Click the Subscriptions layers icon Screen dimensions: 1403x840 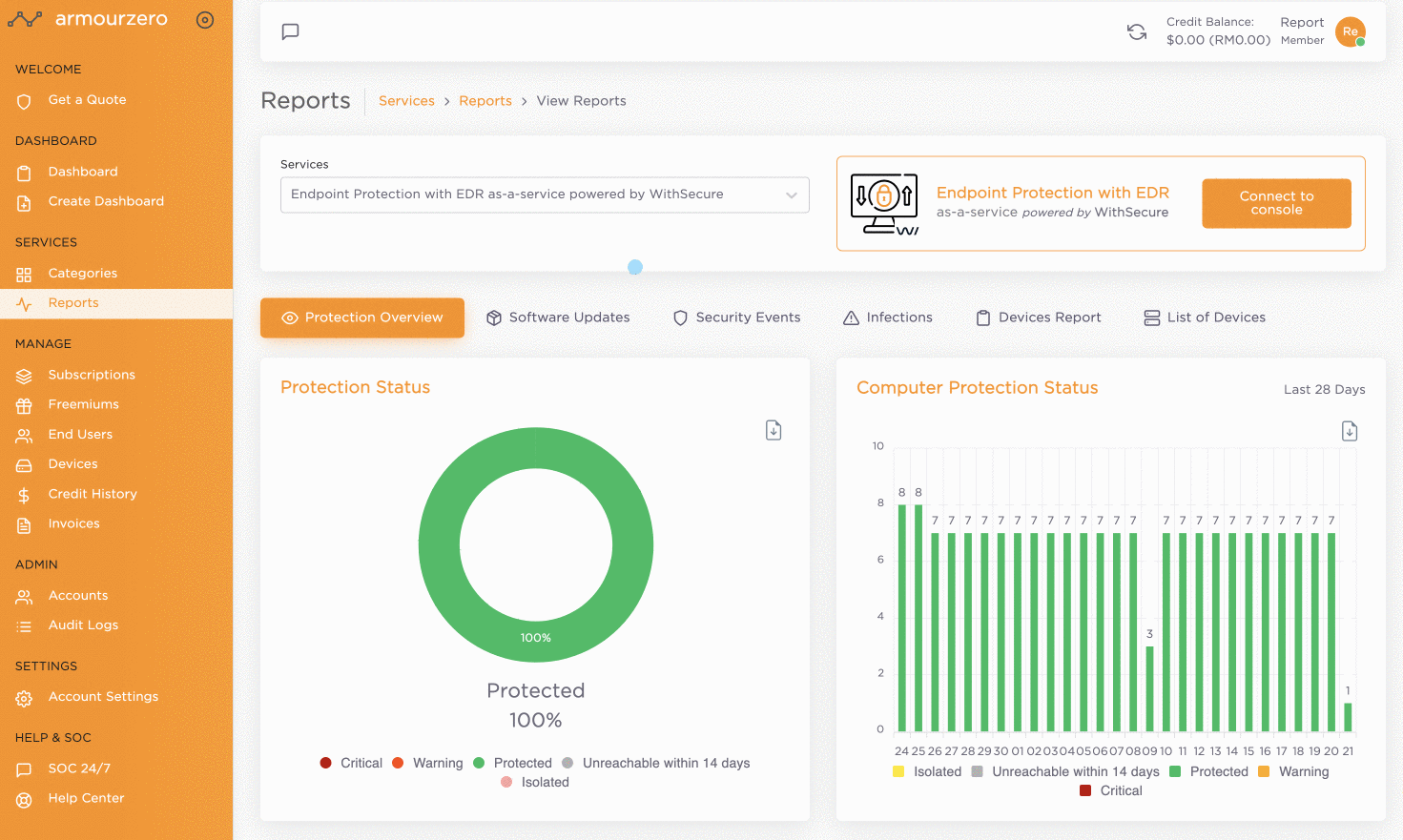point(24,376)
